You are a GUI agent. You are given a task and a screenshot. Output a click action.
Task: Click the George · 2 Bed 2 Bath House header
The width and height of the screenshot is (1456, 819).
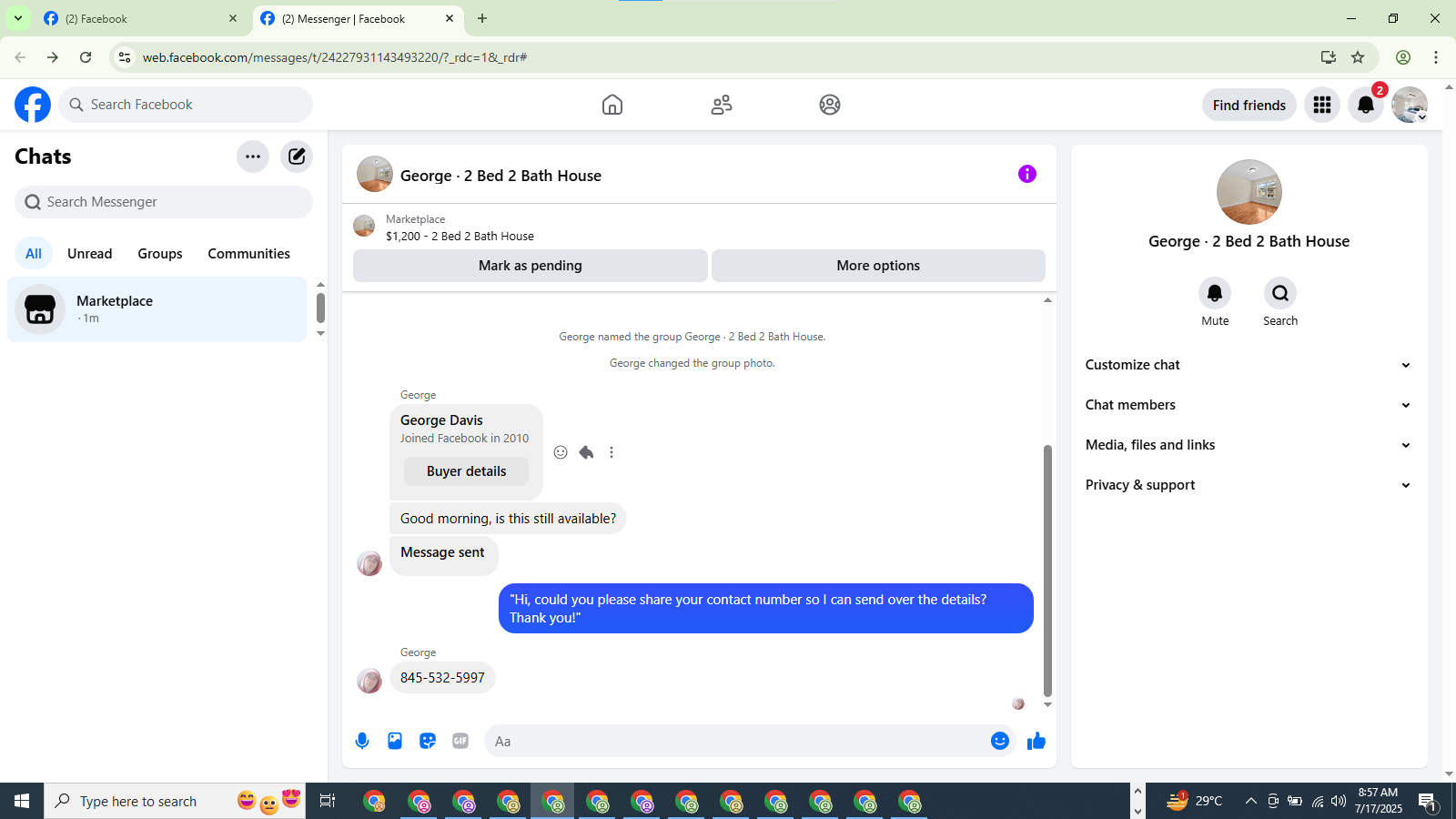coord(500,176)
